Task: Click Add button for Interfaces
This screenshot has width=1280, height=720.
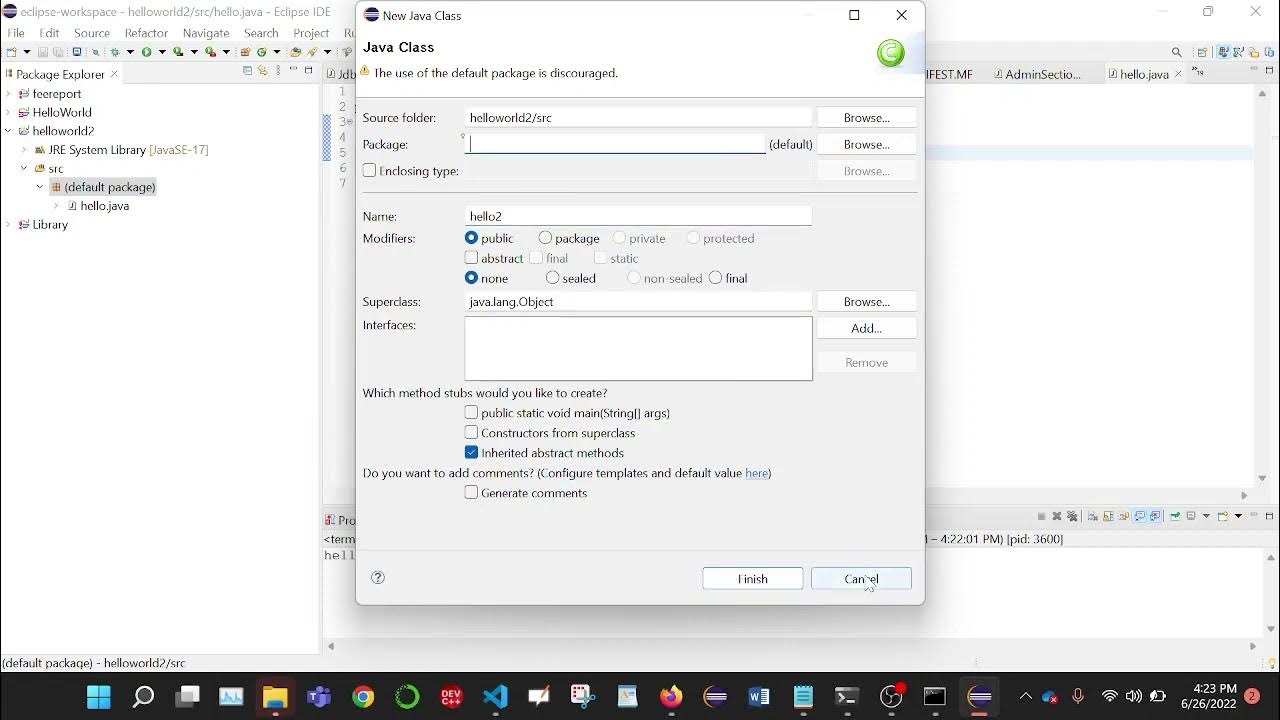Action: [x=867, y=328]
